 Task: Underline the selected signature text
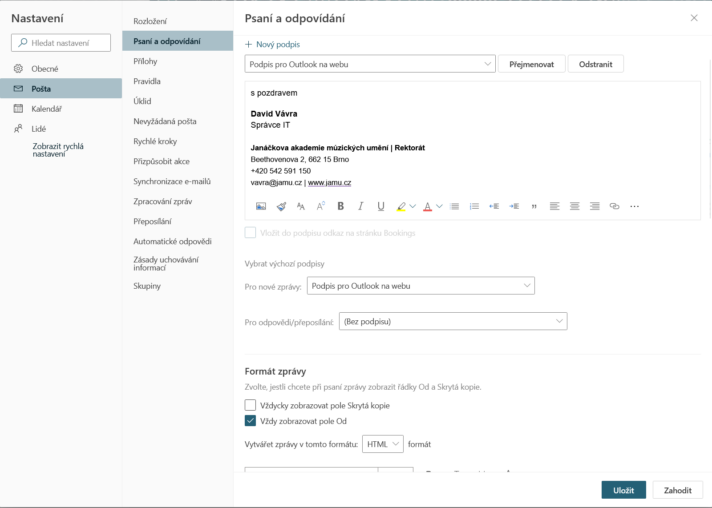[380, 206]
